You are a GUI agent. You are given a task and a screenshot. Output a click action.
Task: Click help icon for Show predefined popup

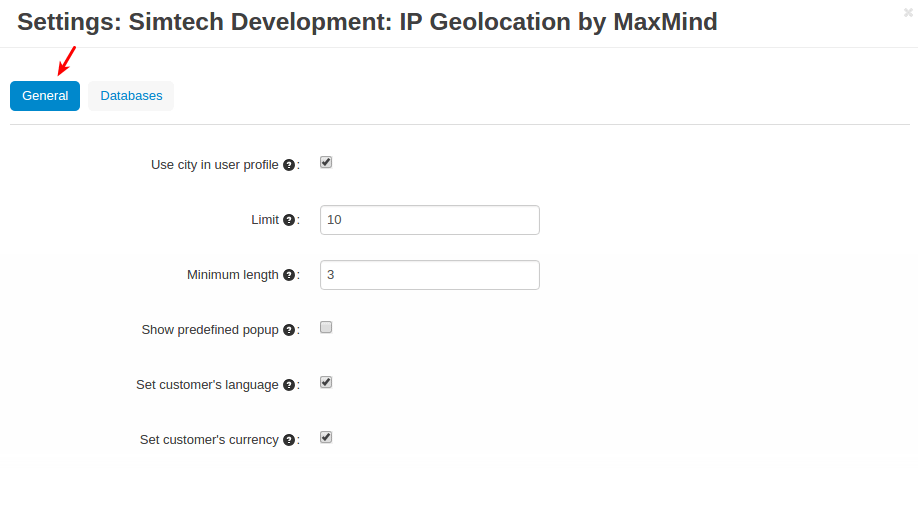(289, 330)
